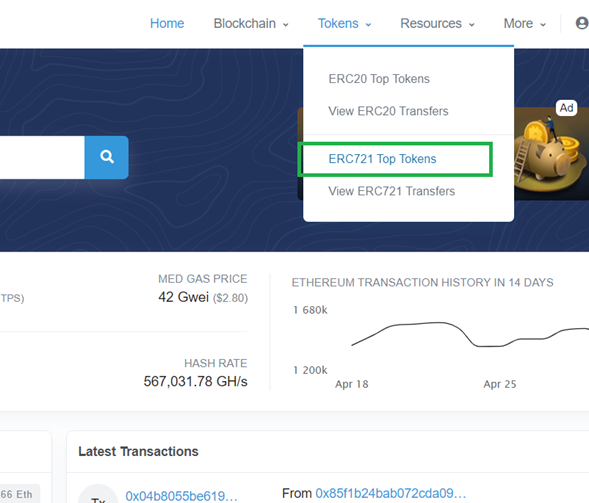Click inside the search input field
Screen dimensions: 589x503
coord(42,157)
